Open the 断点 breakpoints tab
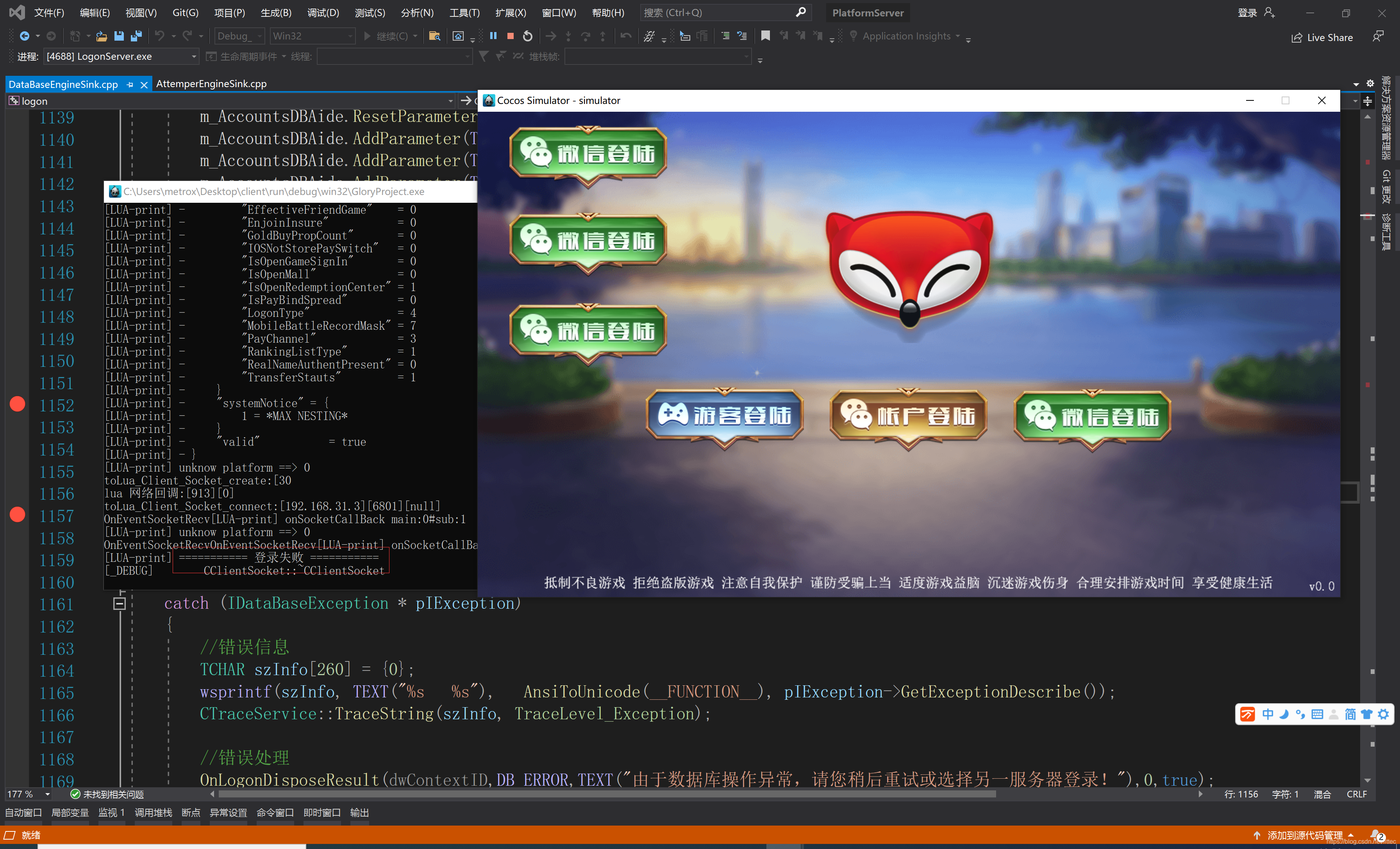The height and width of the screenshot is (849, 1400). pos(191,813)
